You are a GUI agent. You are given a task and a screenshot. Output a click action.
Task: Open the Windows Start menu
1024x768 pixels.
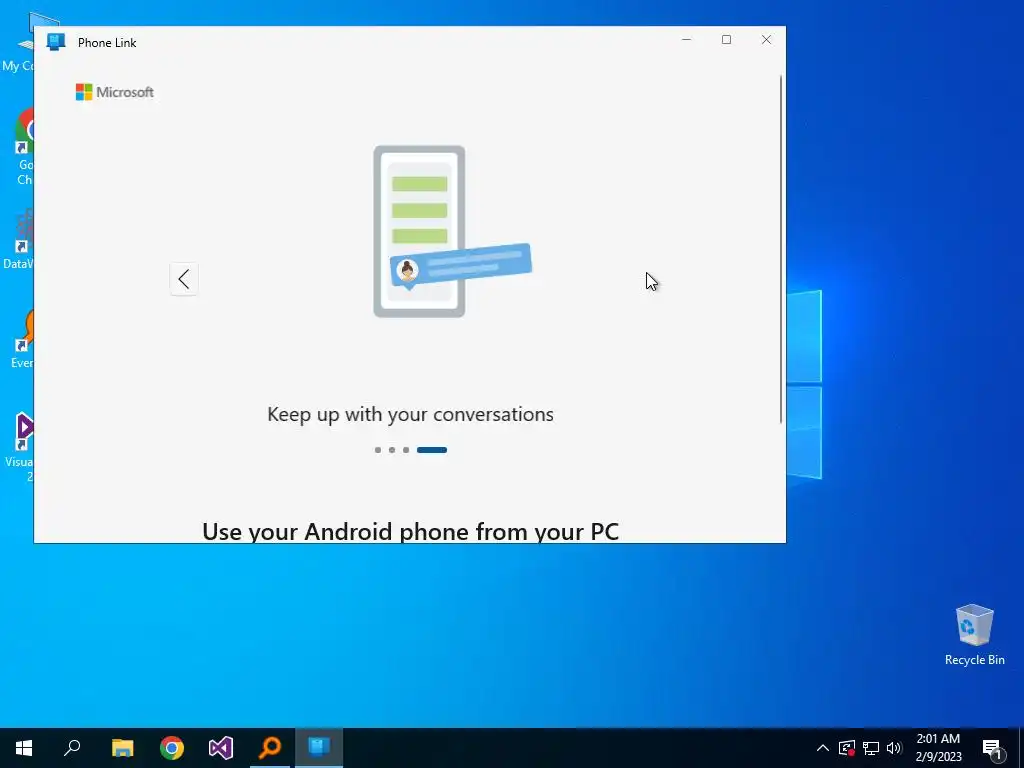point(24,748)
